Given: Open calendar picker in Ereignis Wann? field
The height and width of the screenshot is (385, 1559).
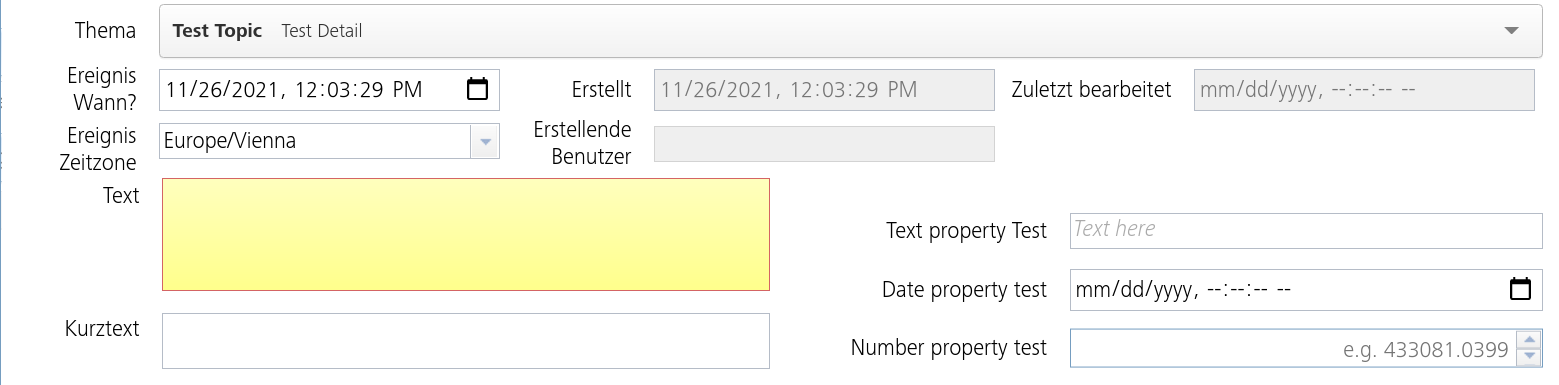Looking at the screenshot, I should pos(478,89).
